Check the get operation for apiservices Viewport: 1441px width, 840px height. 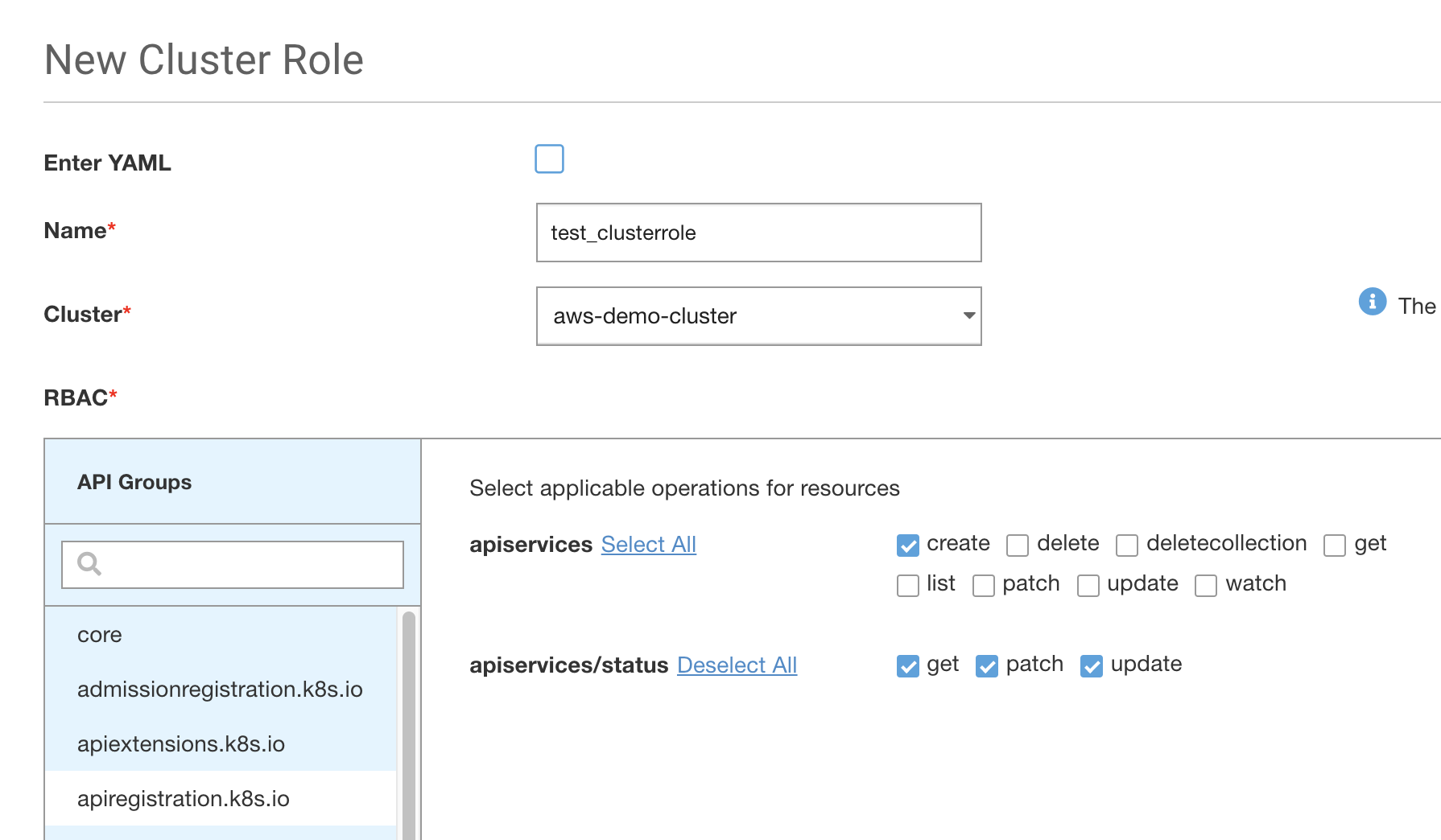[1334, 546]
